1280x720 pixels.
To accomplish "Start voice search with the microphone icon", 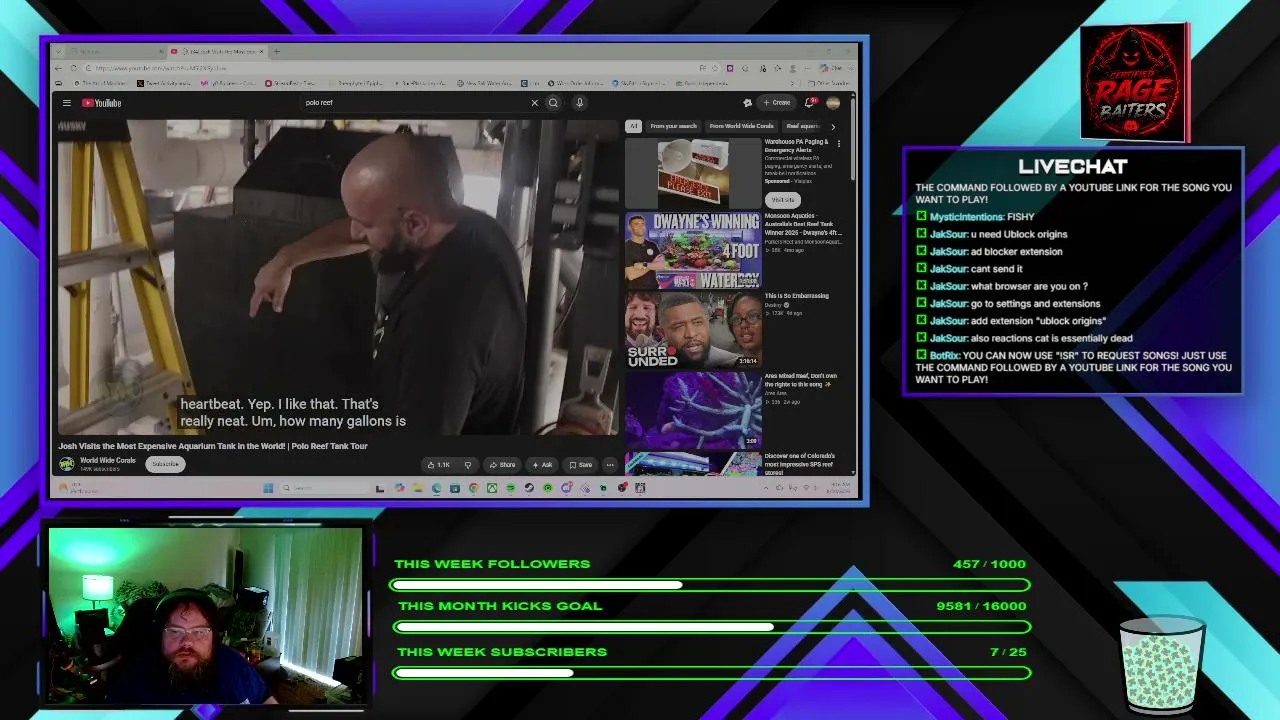I will (x=579, y=103).
